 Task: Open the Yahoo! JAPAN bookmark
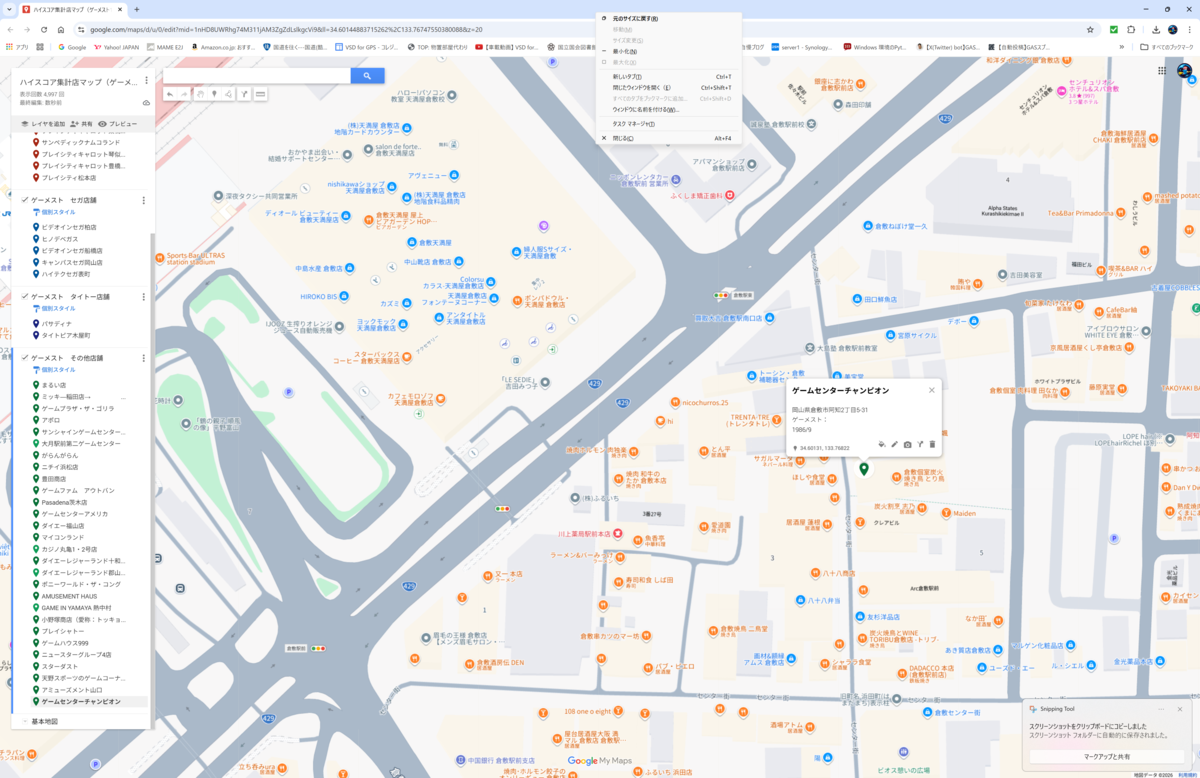coord(115,46)
